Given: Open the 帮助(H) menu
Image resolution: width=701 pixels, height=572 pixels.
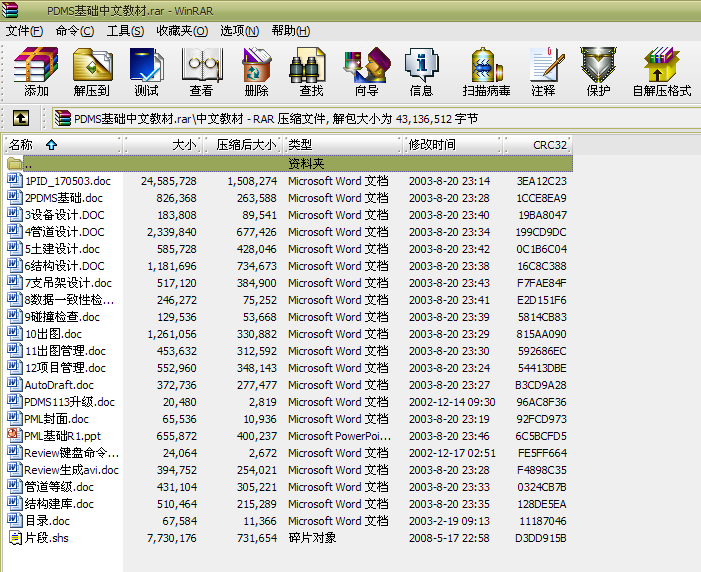Looking at the screenshot, I should point(291,31).
